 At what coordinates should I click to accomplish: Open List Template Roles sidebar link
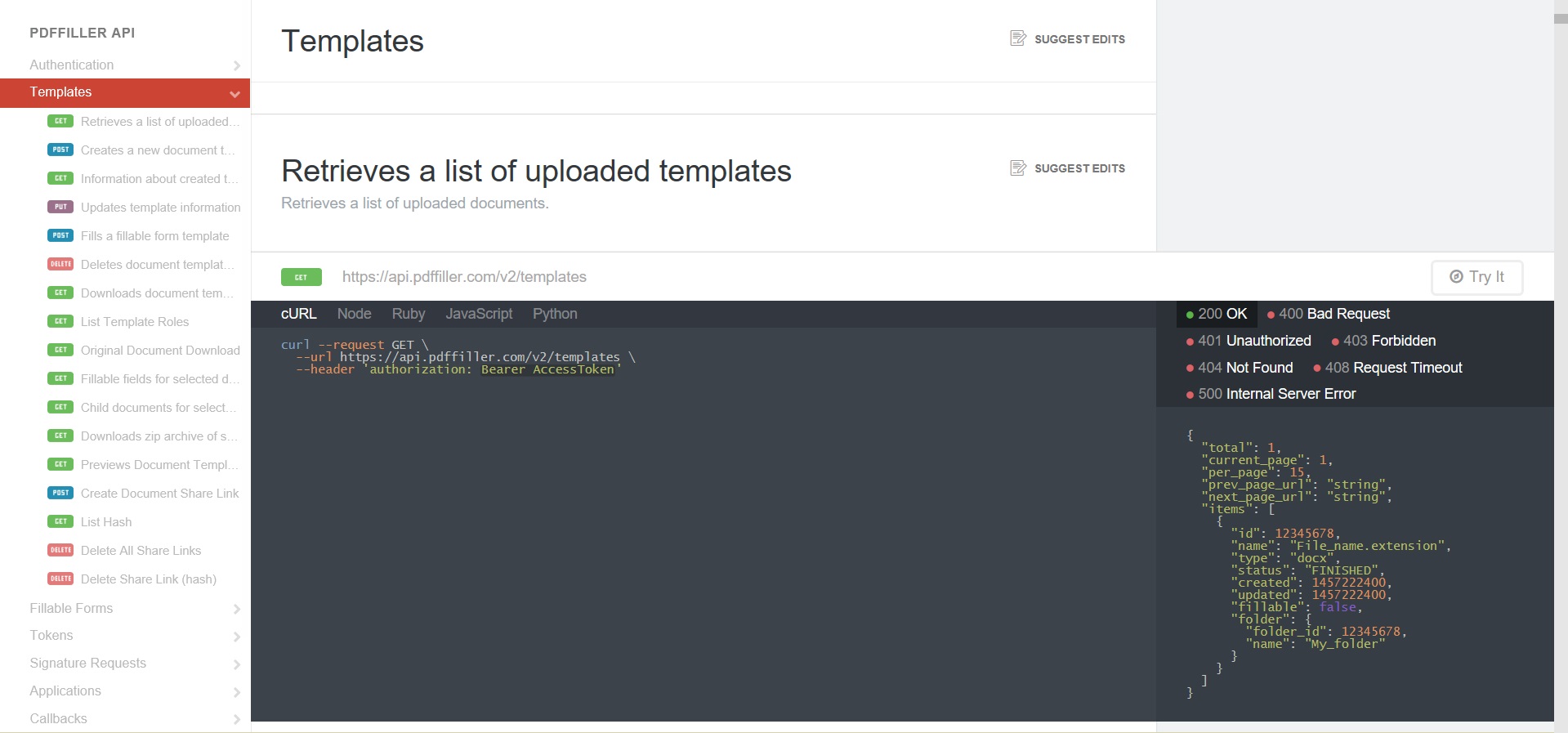[135, 321]
